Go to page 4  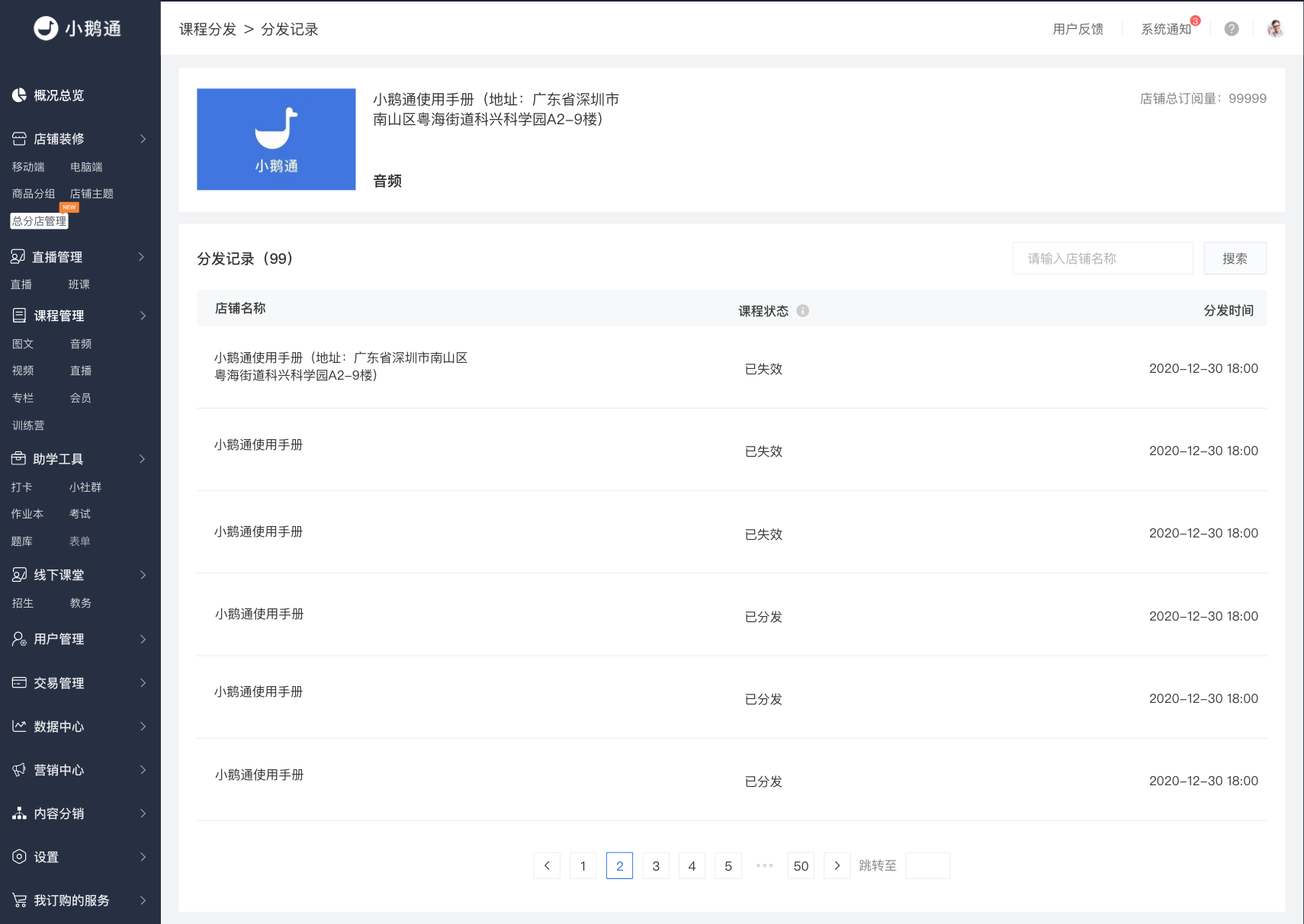pos(692,865)
